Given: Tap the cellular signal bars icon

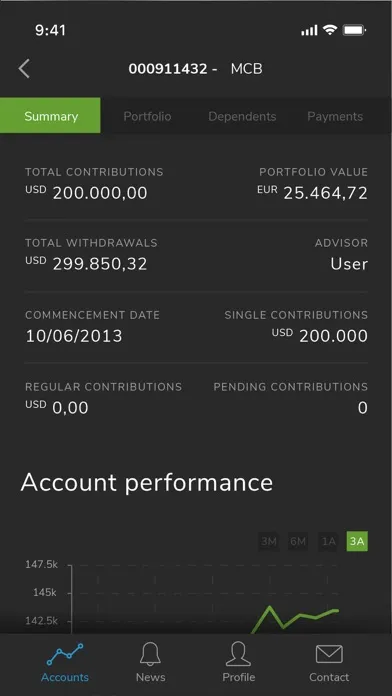Looking at the screenshot, I should tap(309, 30).
